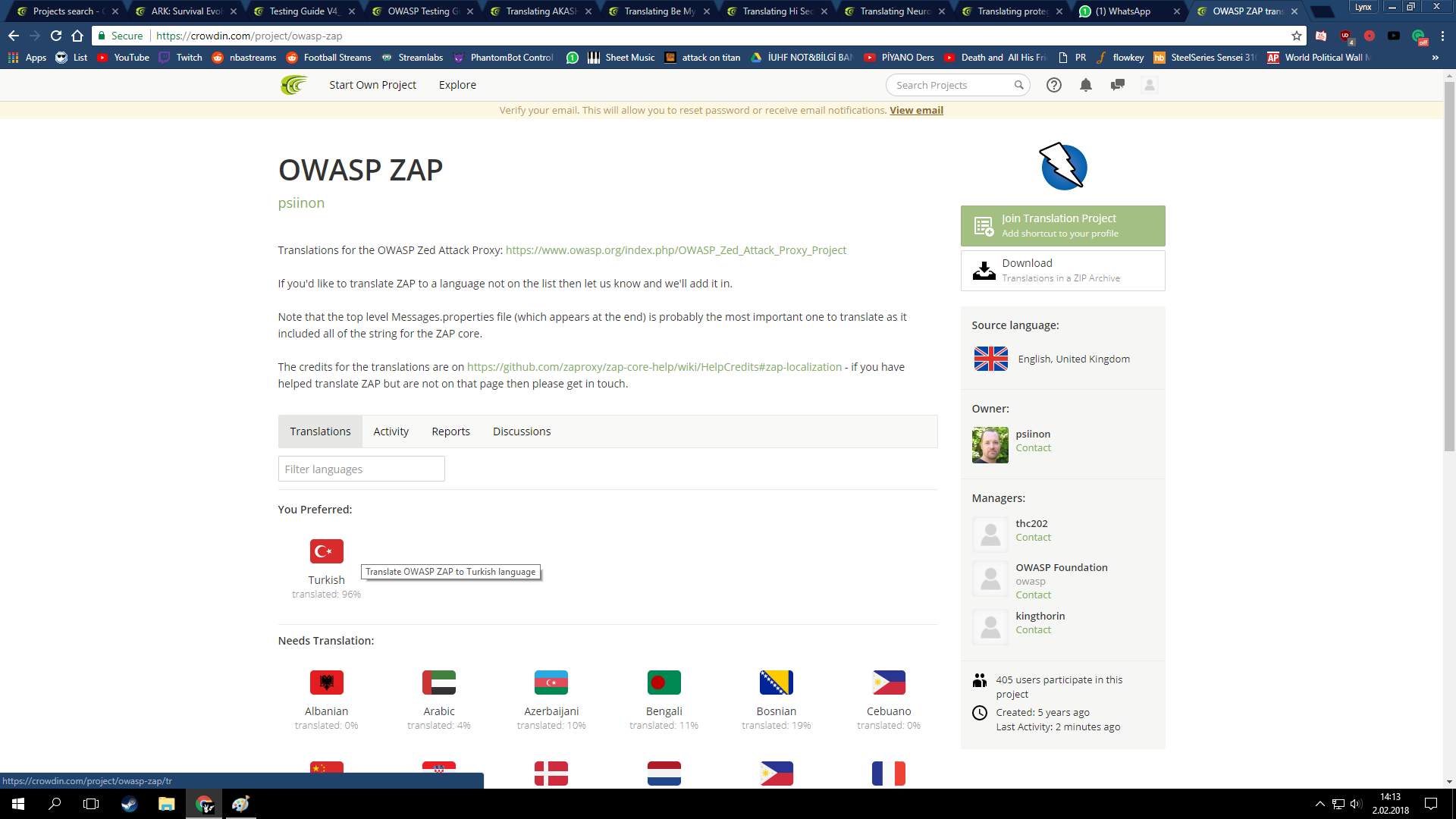1456x819 pixels.
Task: Switch to the Activity tab
Action: click(391, 431)
